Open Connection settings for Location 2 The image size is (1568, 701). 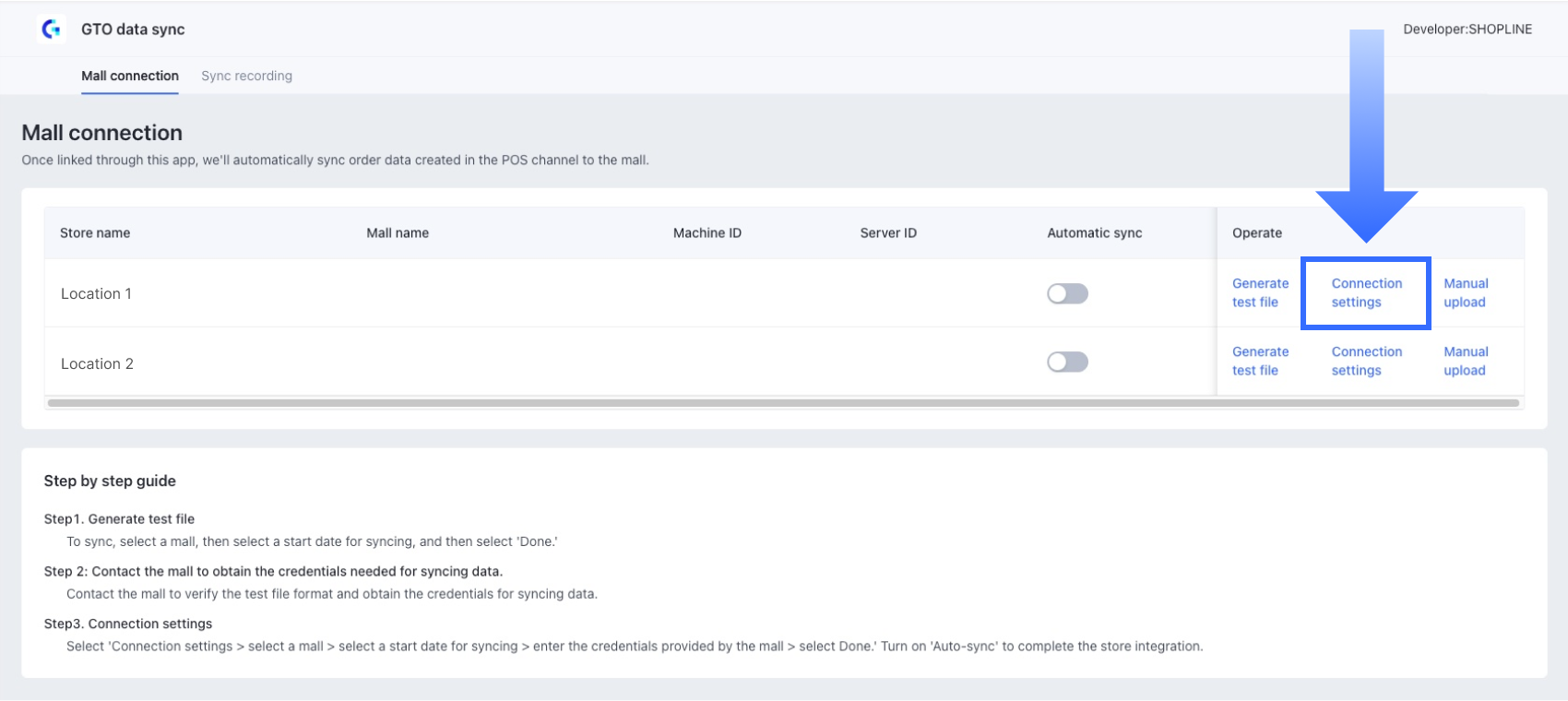pos(1366,361)
